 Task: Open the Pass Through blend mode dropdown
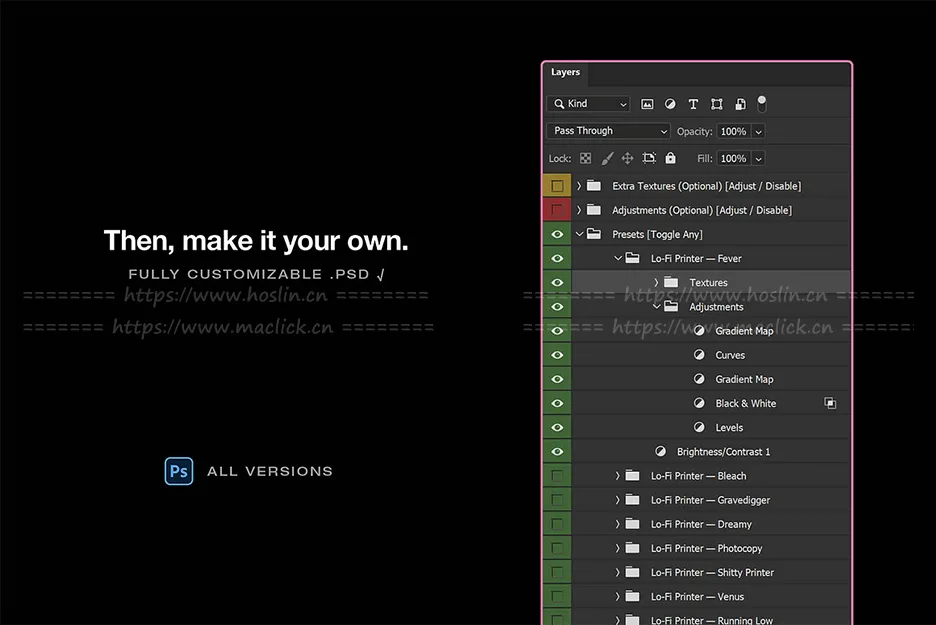tap(608, 131)
